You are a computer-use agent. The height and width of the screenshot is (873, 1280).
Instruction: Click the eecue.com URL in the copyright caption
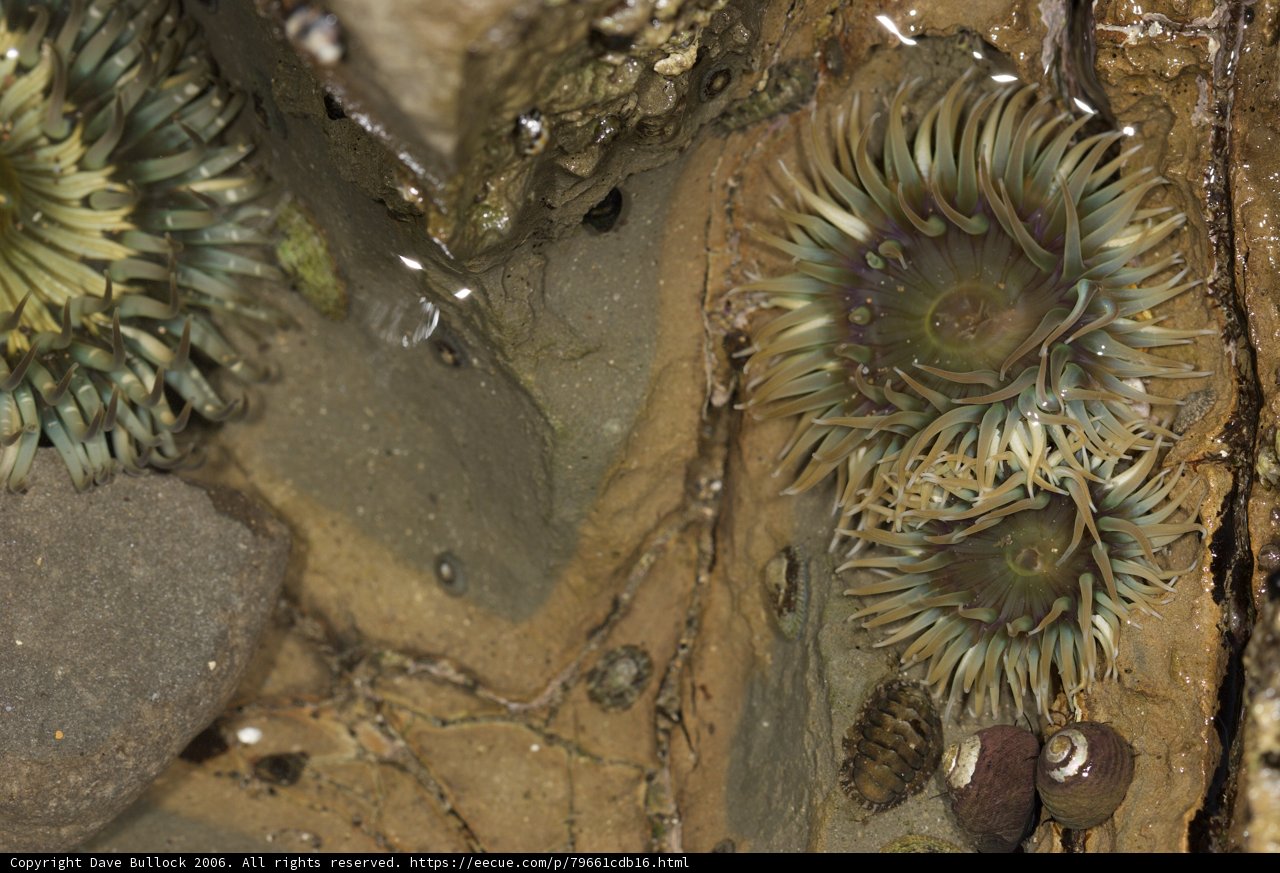point(548,862)
